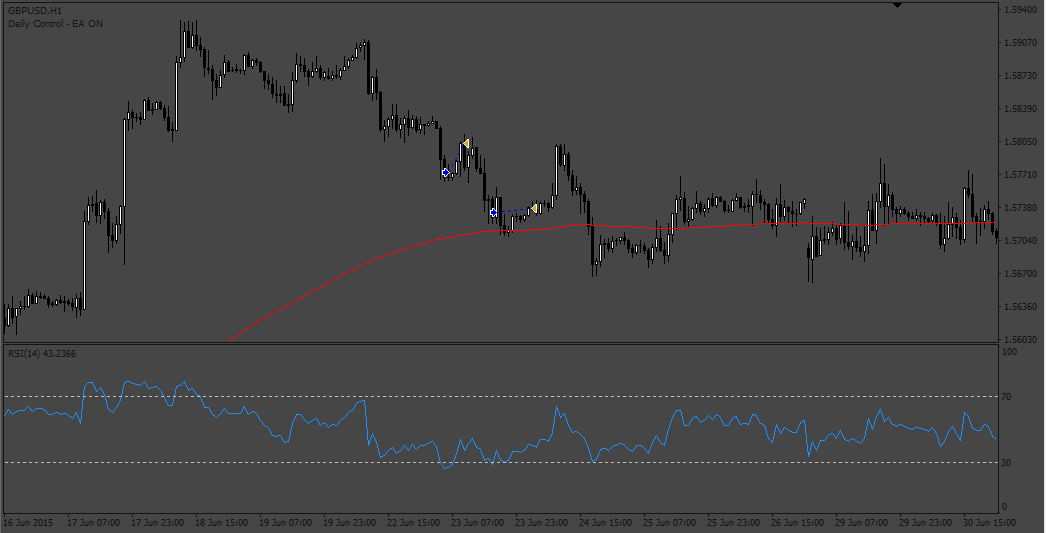Screen dimensions: 1046x533
Task: Select the orange trade exit arrow near 1.58050
Action: (466, 143)
